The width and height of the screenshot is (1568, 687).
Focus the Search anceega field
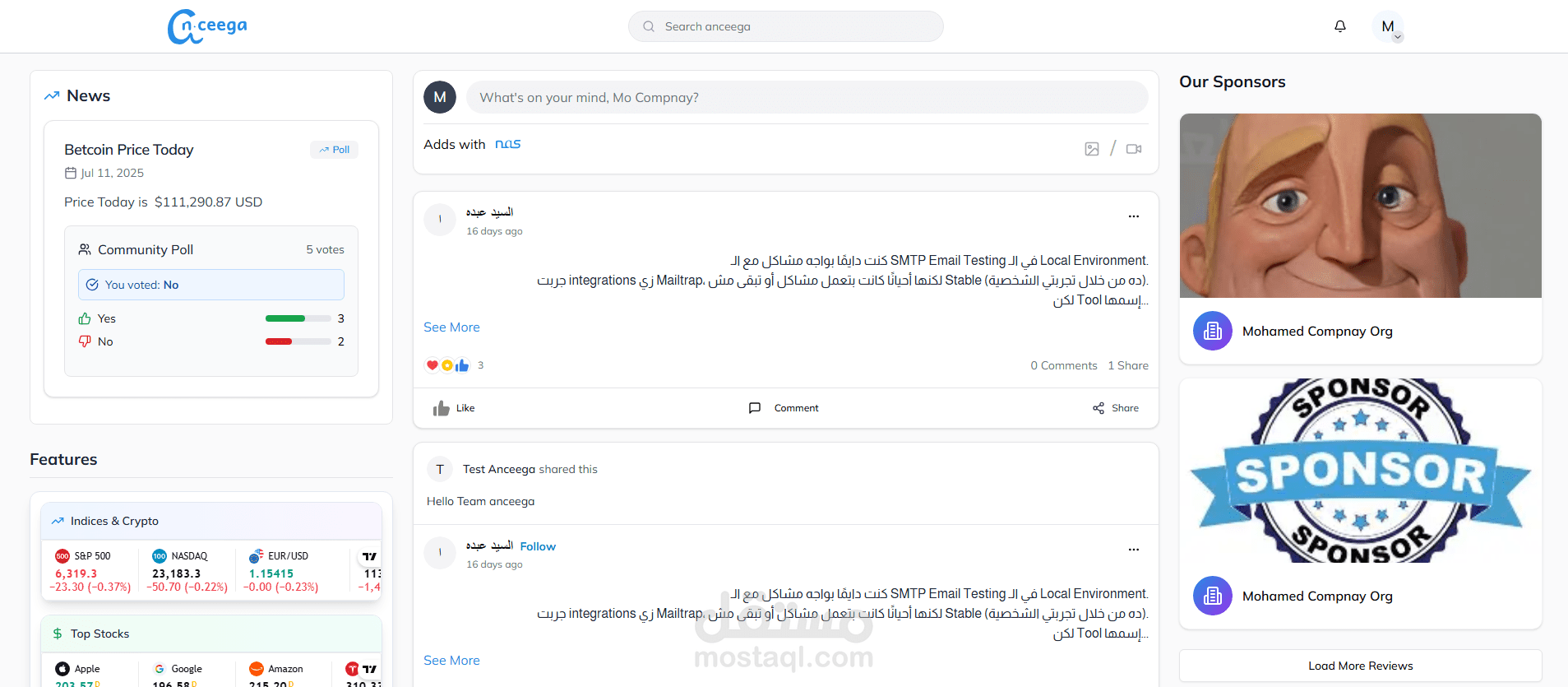[785, 26]
